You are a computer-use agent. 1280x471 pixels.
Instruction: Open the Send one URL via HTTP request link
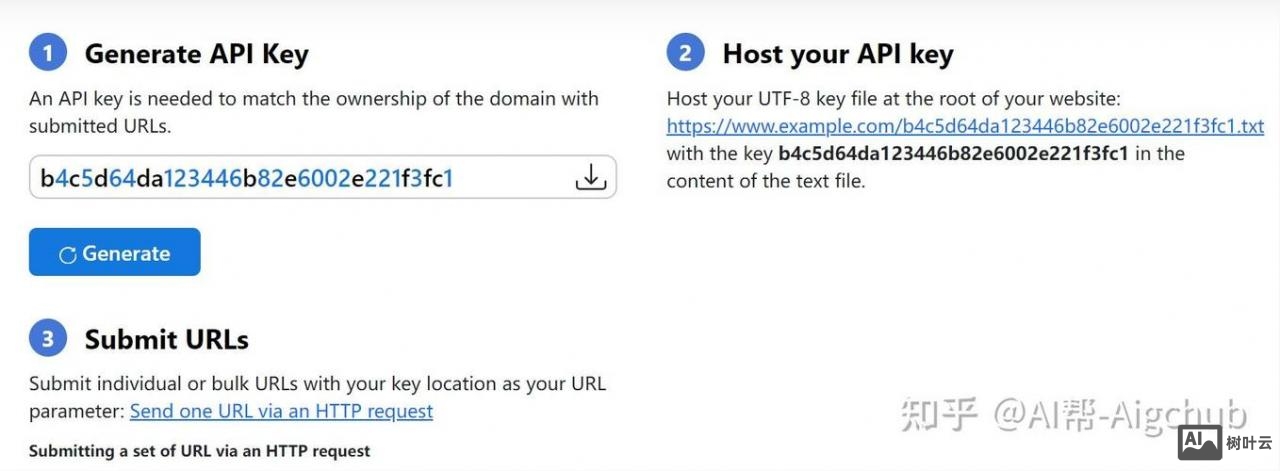pos(281,411)
